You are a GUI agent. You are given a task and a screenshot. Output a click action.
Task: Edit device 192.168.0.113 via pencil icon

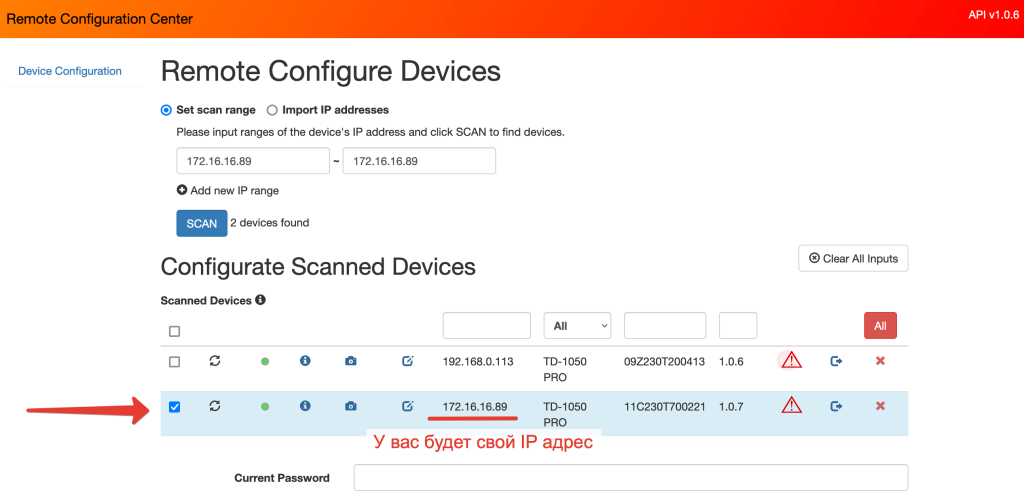[408, 360]
